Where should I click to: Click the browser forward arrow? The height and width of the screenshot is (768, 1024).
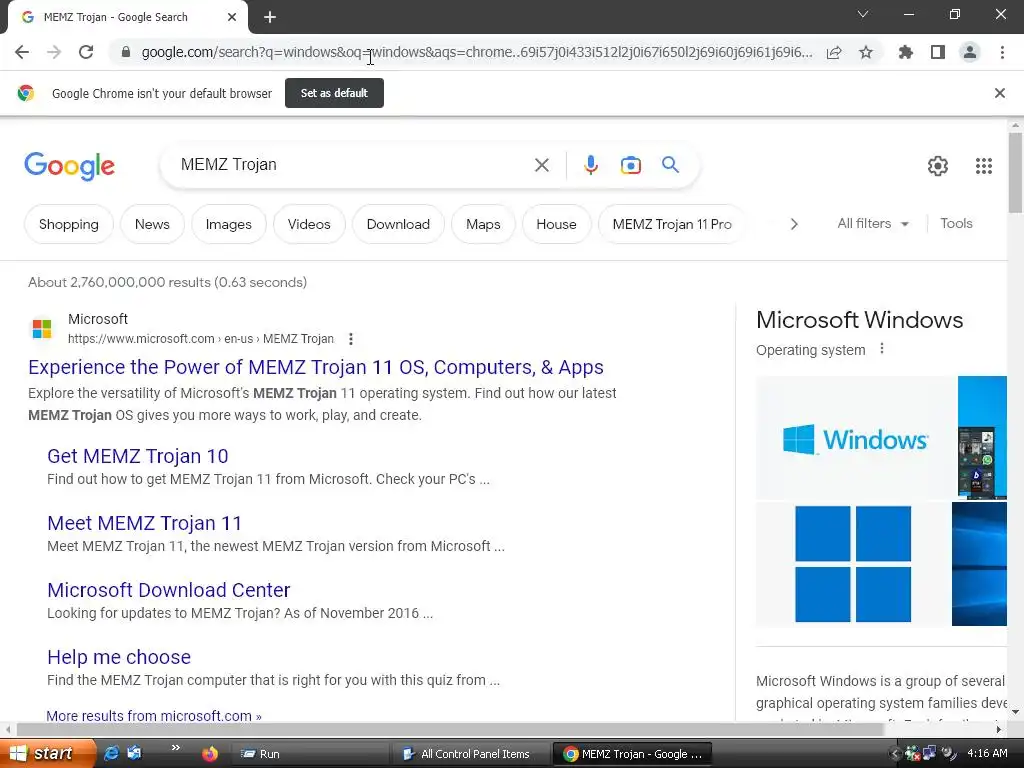[x=54, y=52]
